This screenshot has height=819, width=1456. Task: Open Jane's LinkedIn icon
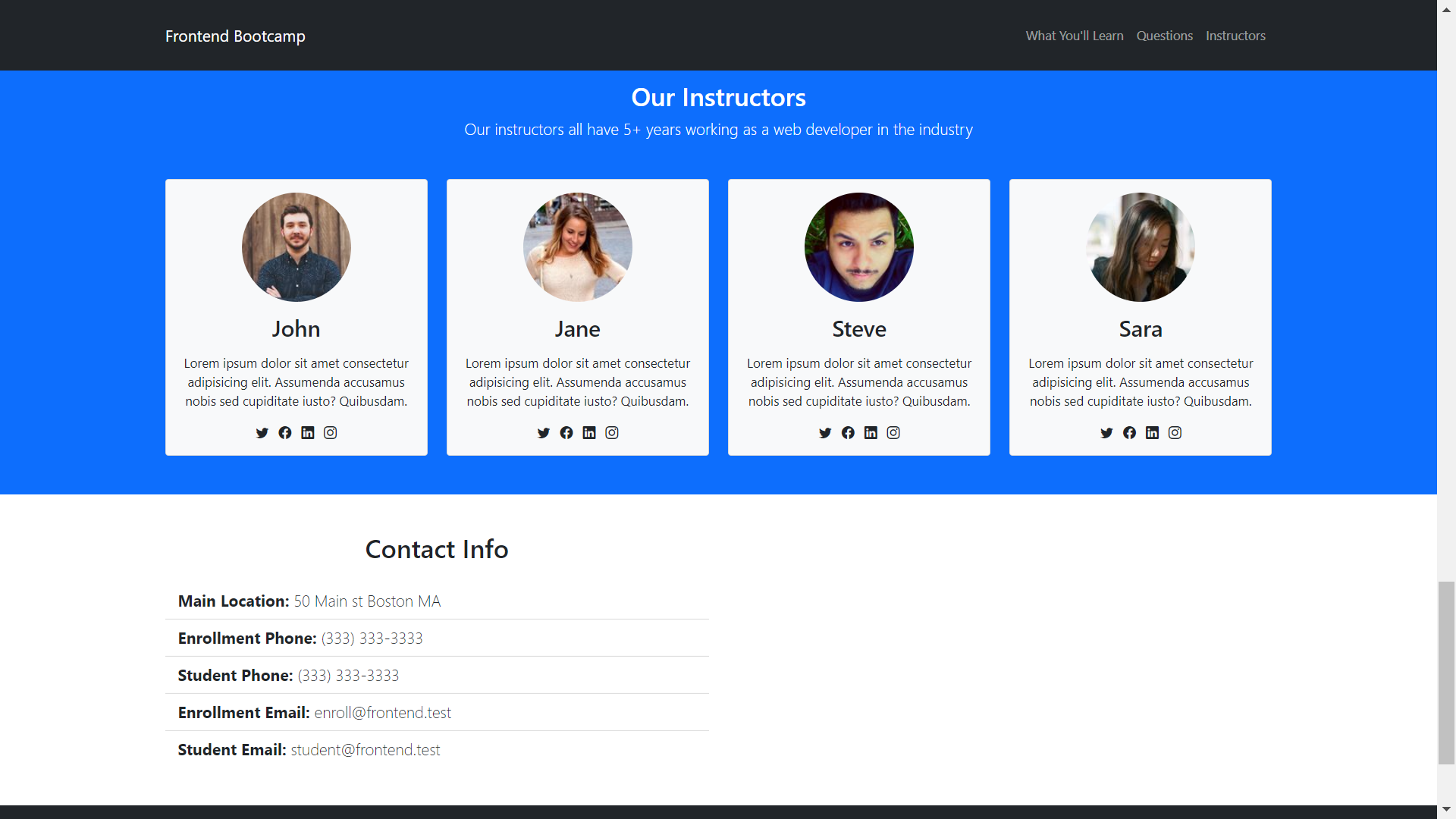point(589,433)
